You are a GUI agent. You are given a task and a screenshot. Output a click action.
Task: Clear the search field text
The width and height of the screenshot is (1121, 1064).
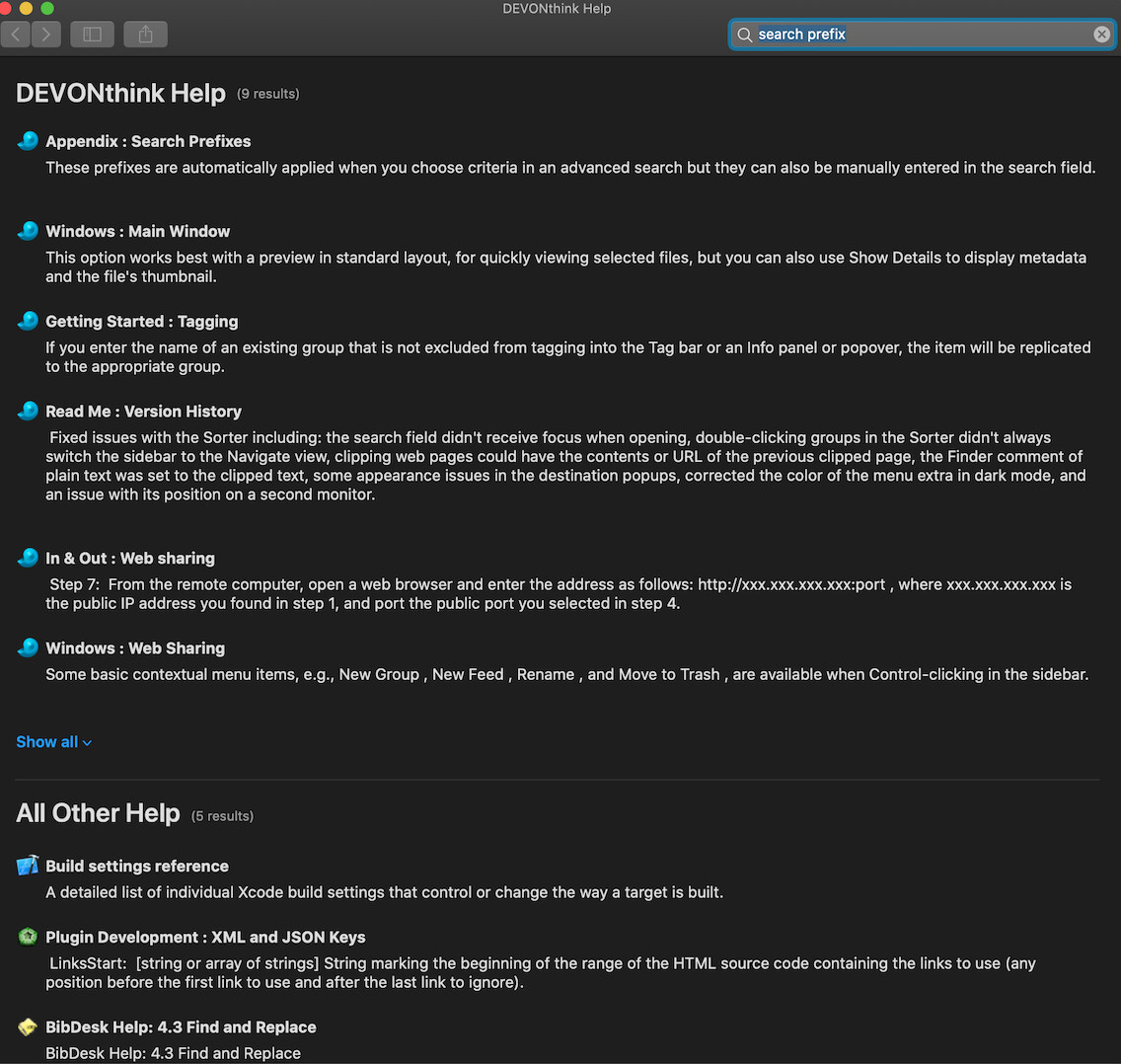[x=1101, y=35]
